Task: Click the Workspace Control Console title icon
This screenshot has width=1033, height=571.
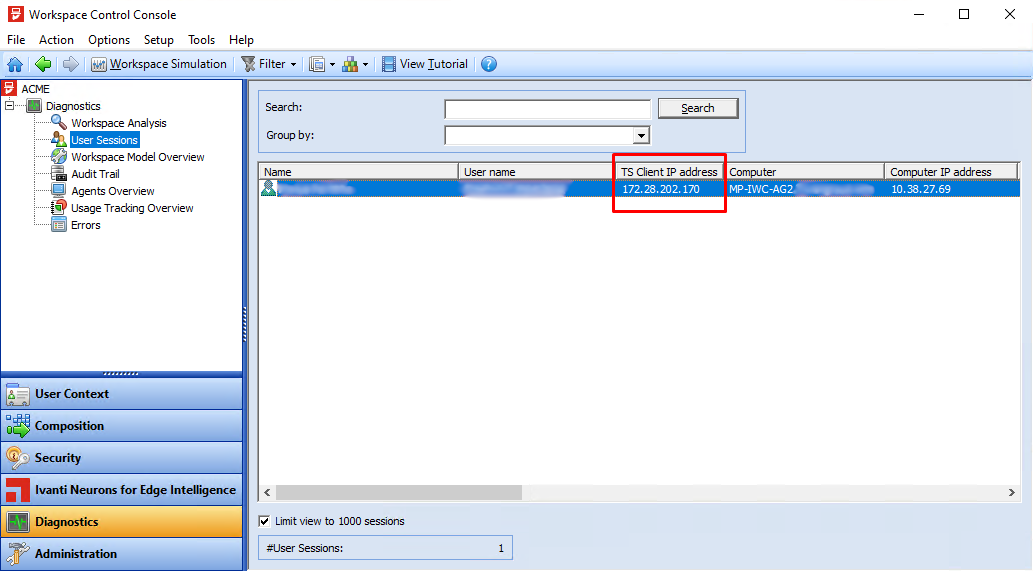Action: point(15,14)
